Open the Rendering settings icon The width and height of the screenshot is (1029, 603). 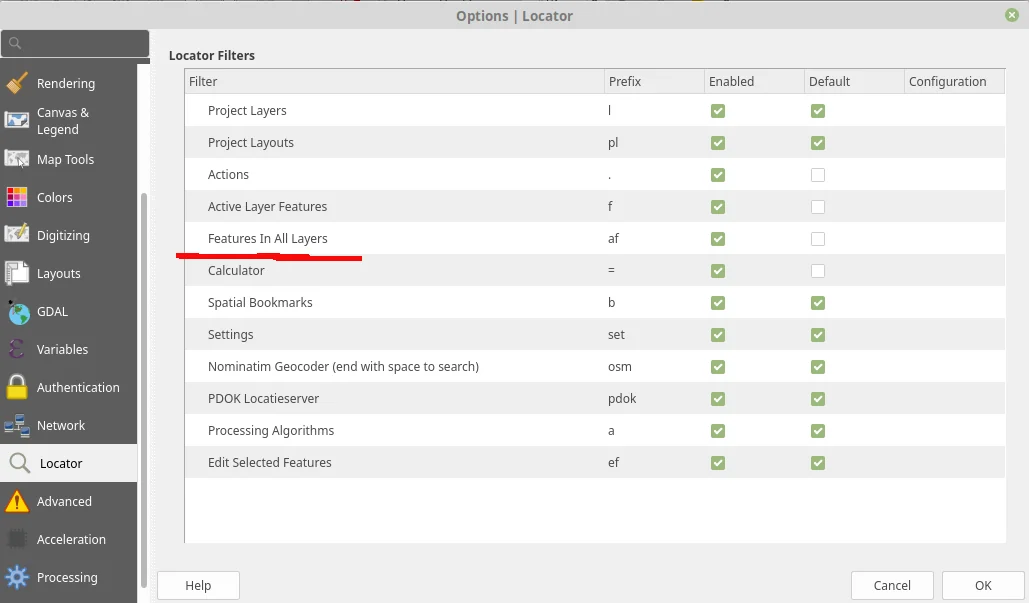17,83
